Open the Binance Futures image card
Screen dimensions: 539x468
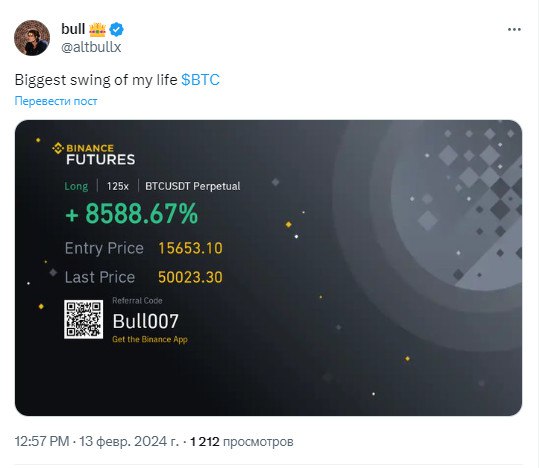pyautogui.click(x=268, y=268)
